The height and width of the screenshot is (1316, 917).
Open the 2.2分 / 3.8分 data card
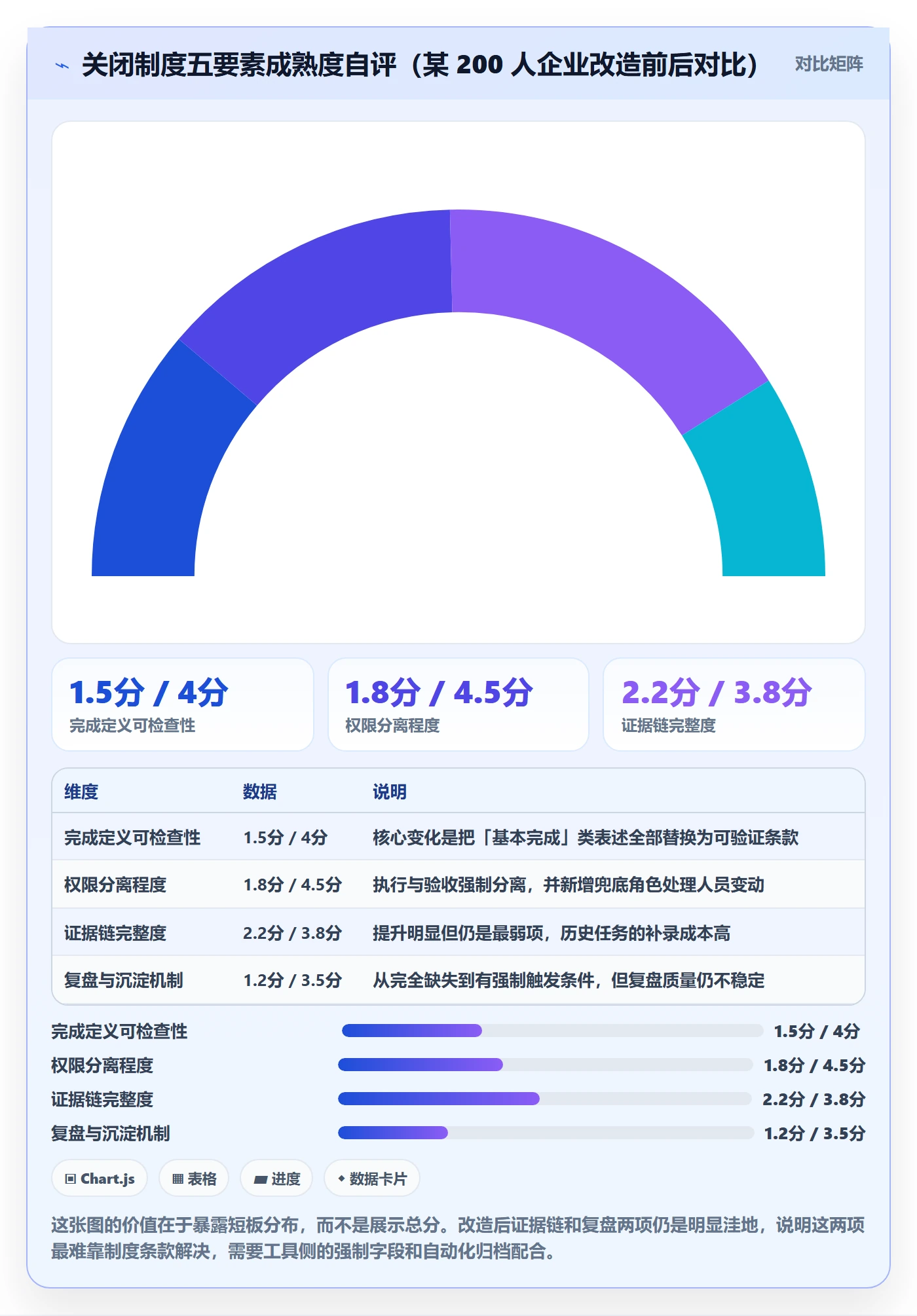[x=734, y=704]
